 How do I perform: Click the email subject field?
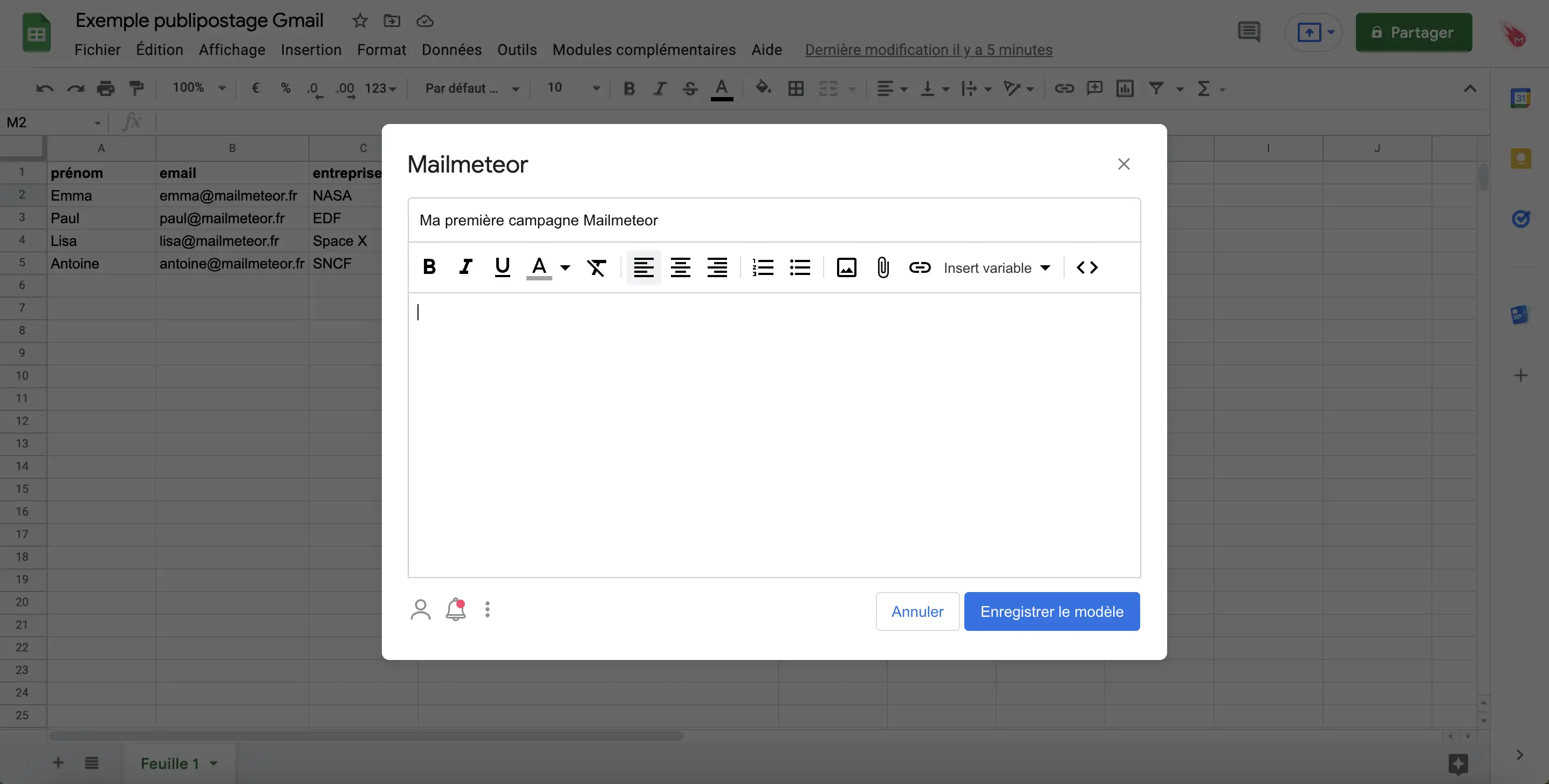coord(774,220)
